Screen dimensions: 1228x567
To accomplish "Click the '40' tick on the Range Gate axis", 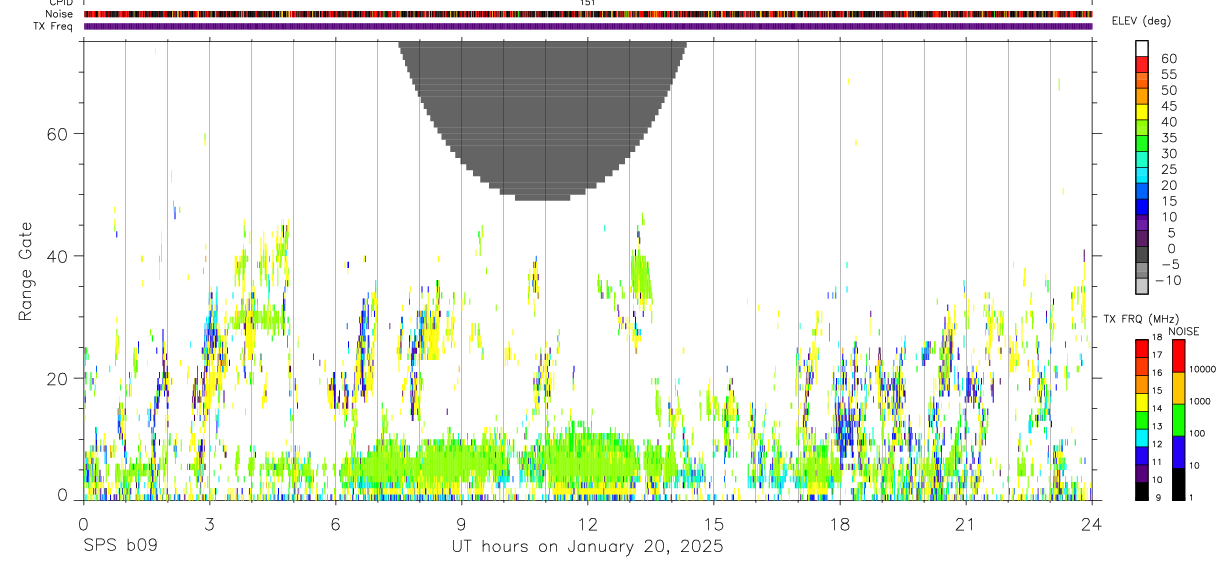I will point(59,256).
